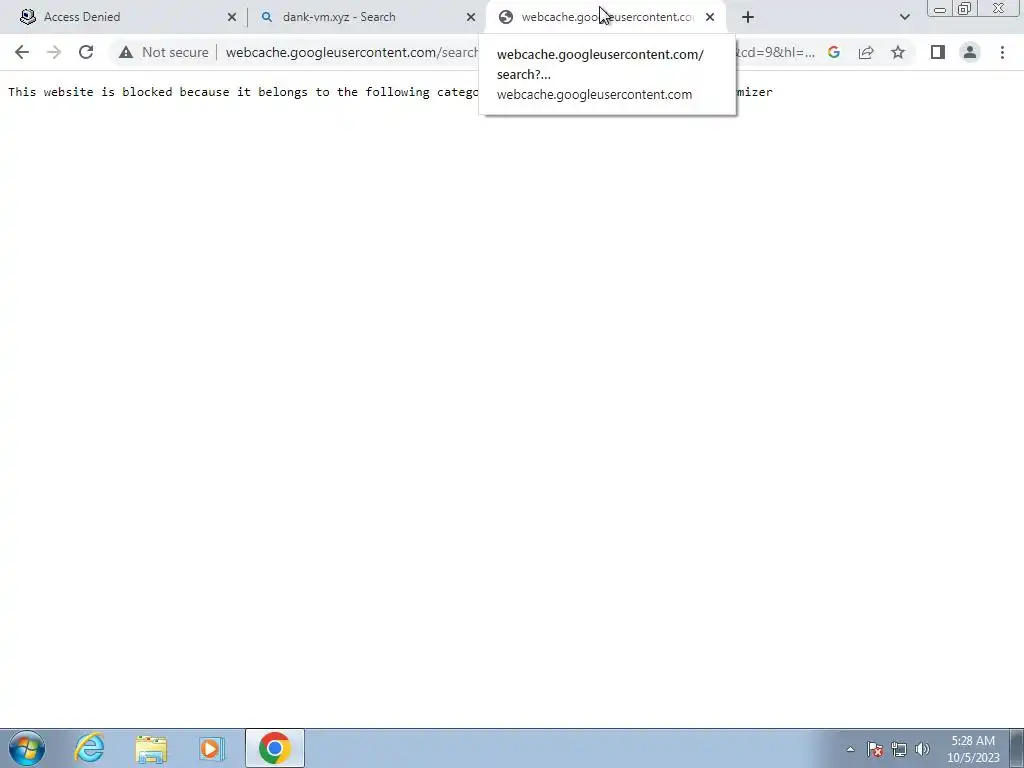Switch to the dank-vm.xyz Search tab
This screenshot has width=1024, height=768.
[x=366, y=17]
